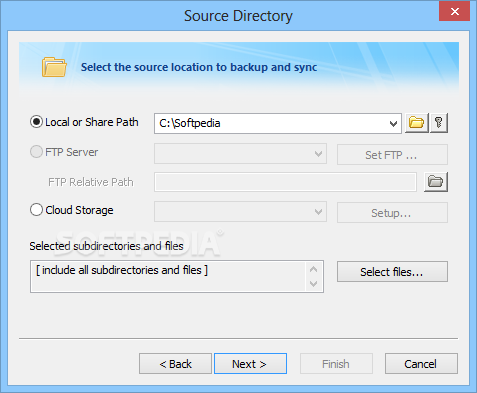The height and width of the screenshot is (393, 477).
Task: Click the down arrow of subdirectories list scrollbar
Action: [x=313, y=284]
